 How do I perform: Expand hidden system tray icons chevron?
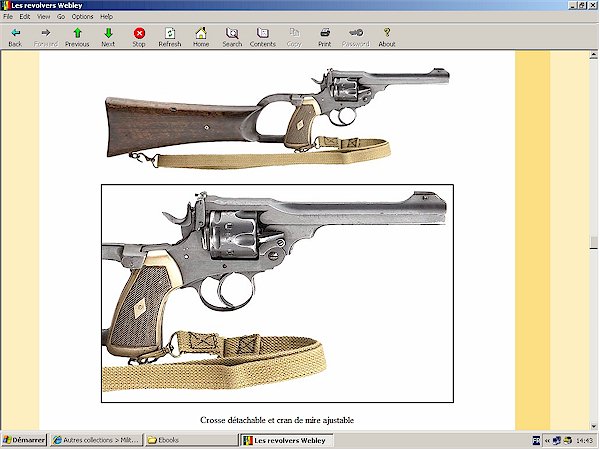[547, 441]
